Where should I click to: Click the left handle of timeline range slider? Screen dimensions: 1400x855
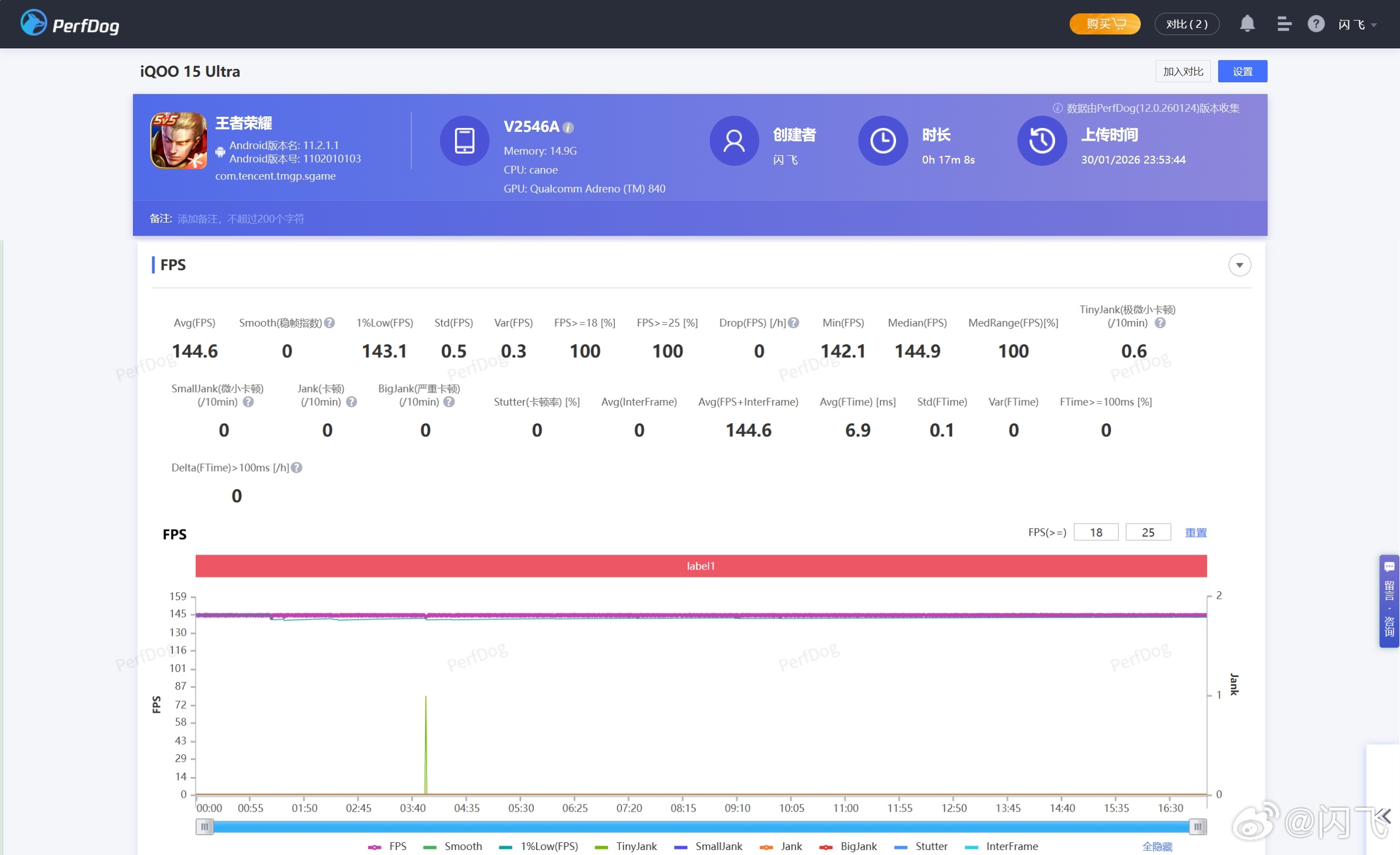[205, 827]
